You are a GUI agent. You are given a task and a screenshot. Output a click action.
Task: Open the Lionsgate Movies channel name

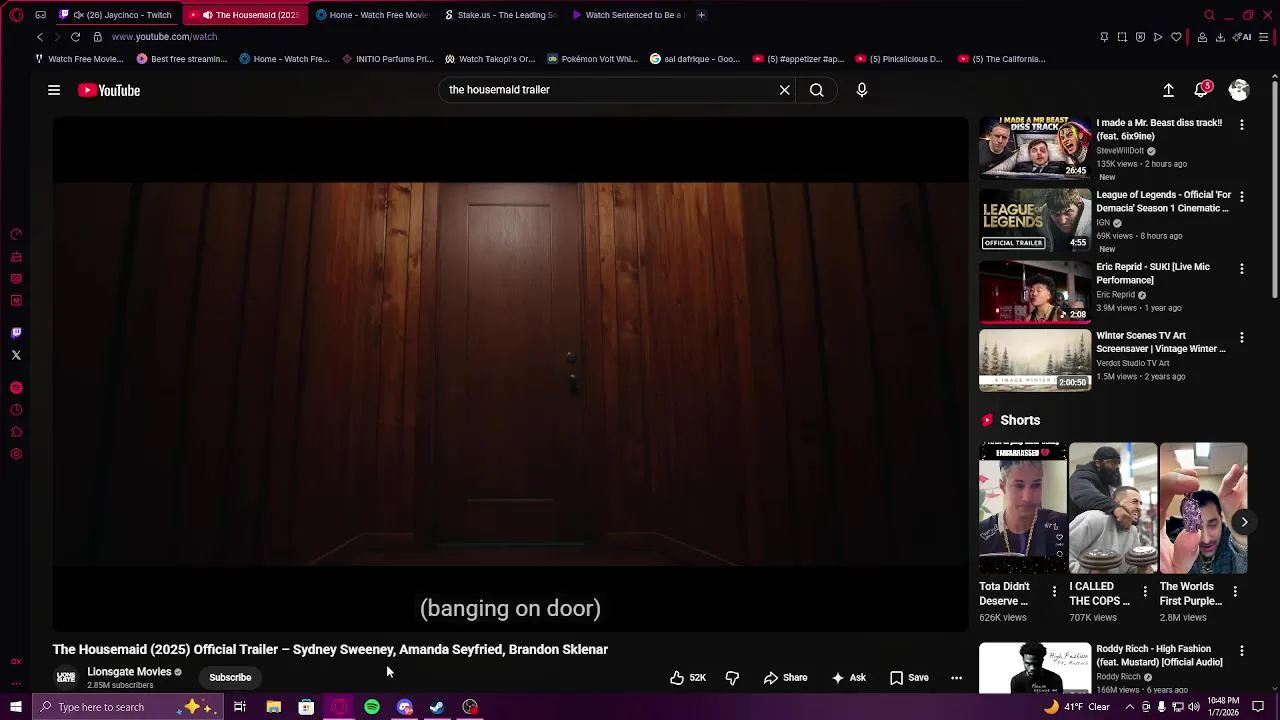129,672
